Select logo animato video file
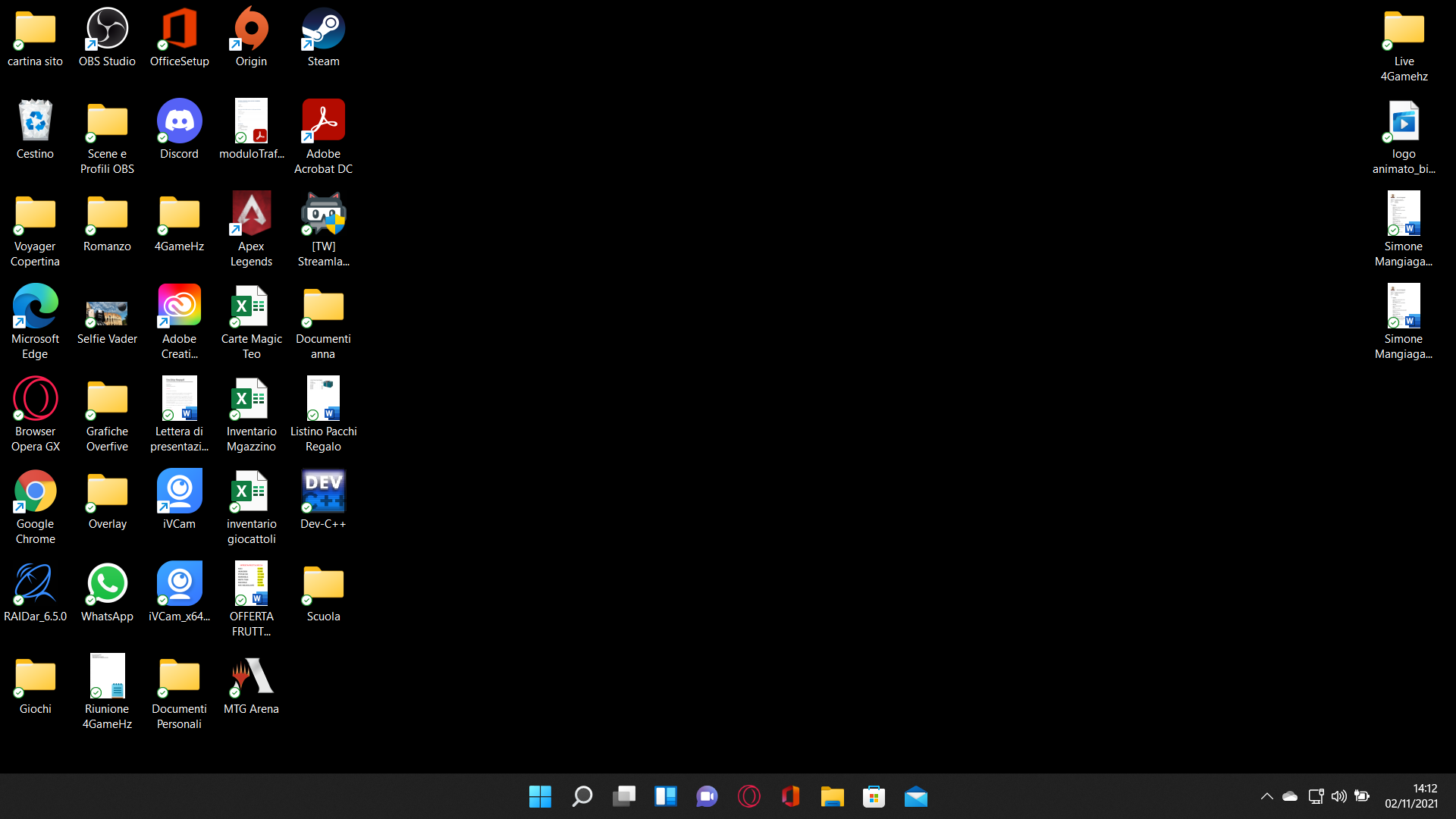1456x819 pixels. tap(1404, 138)
